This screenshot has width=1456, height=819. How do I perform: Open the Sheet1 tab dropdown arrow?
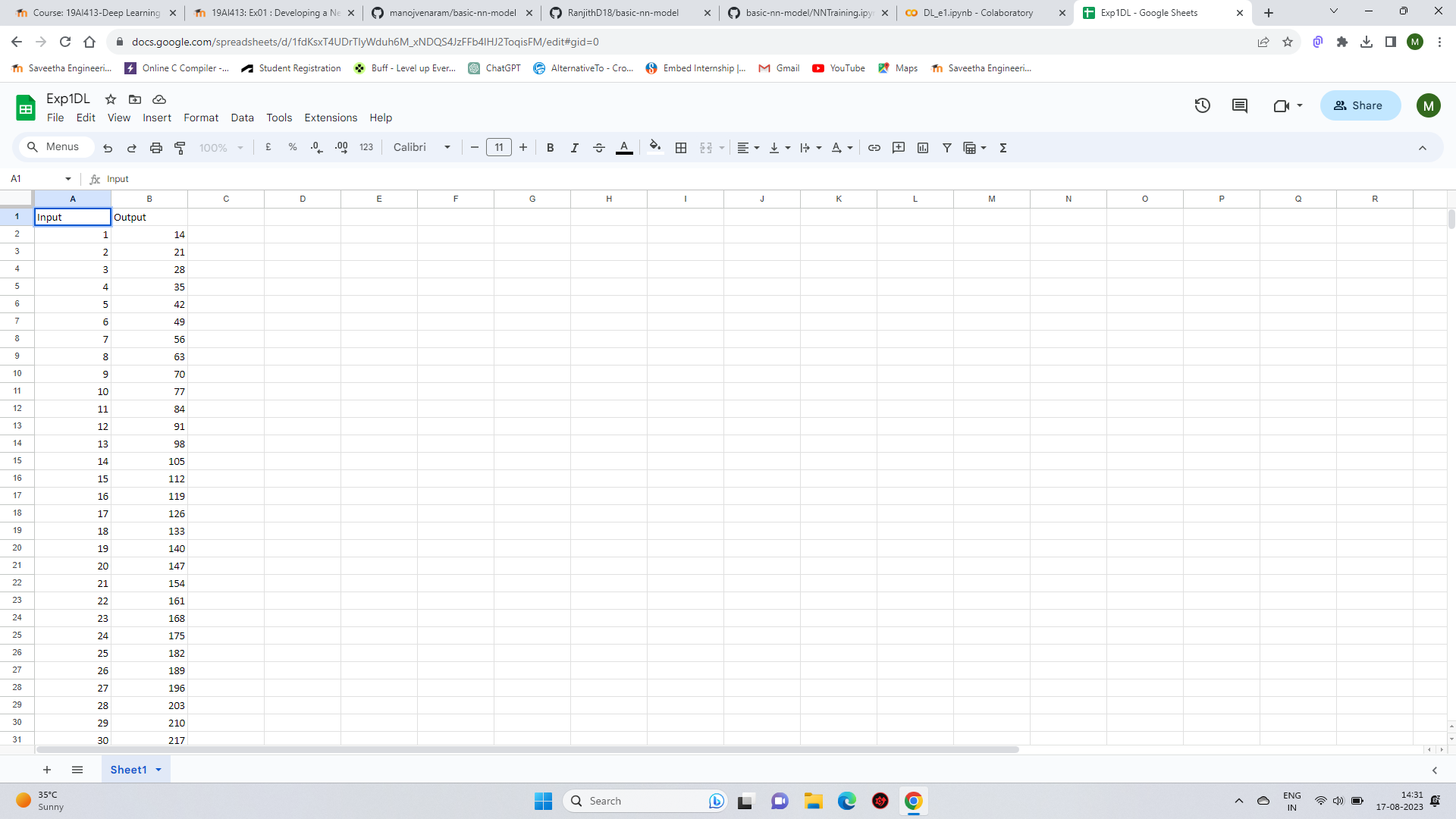pos(158,770)
